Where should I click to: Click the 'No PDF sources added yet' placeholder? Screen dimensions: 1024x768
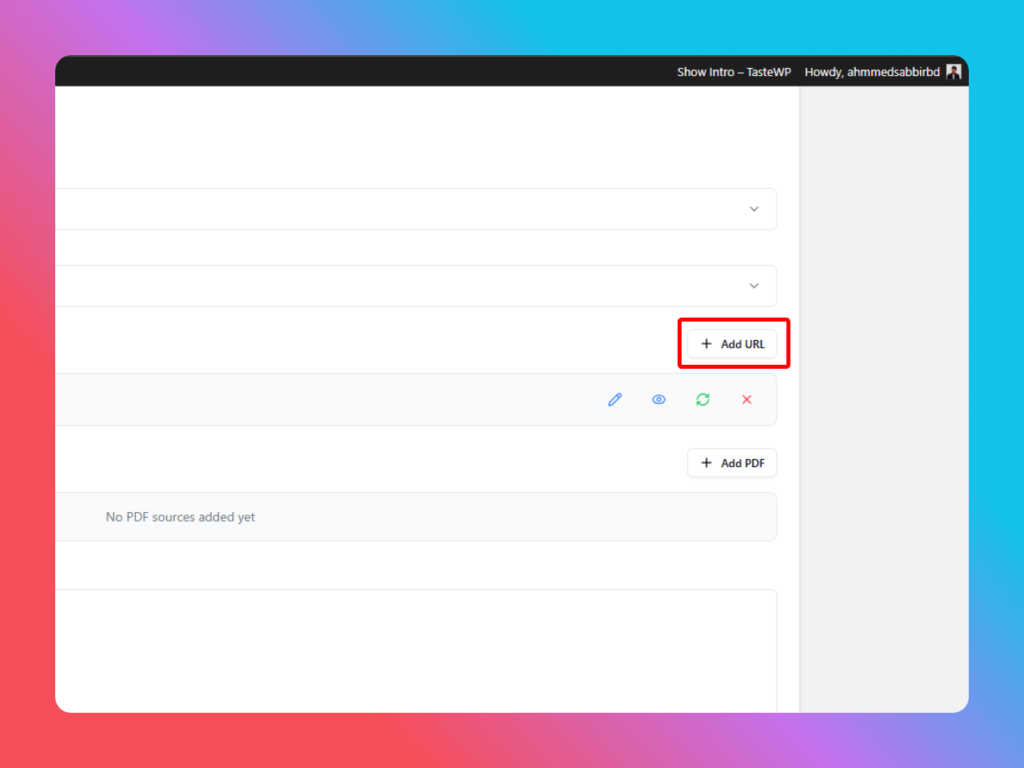[181, 517]
